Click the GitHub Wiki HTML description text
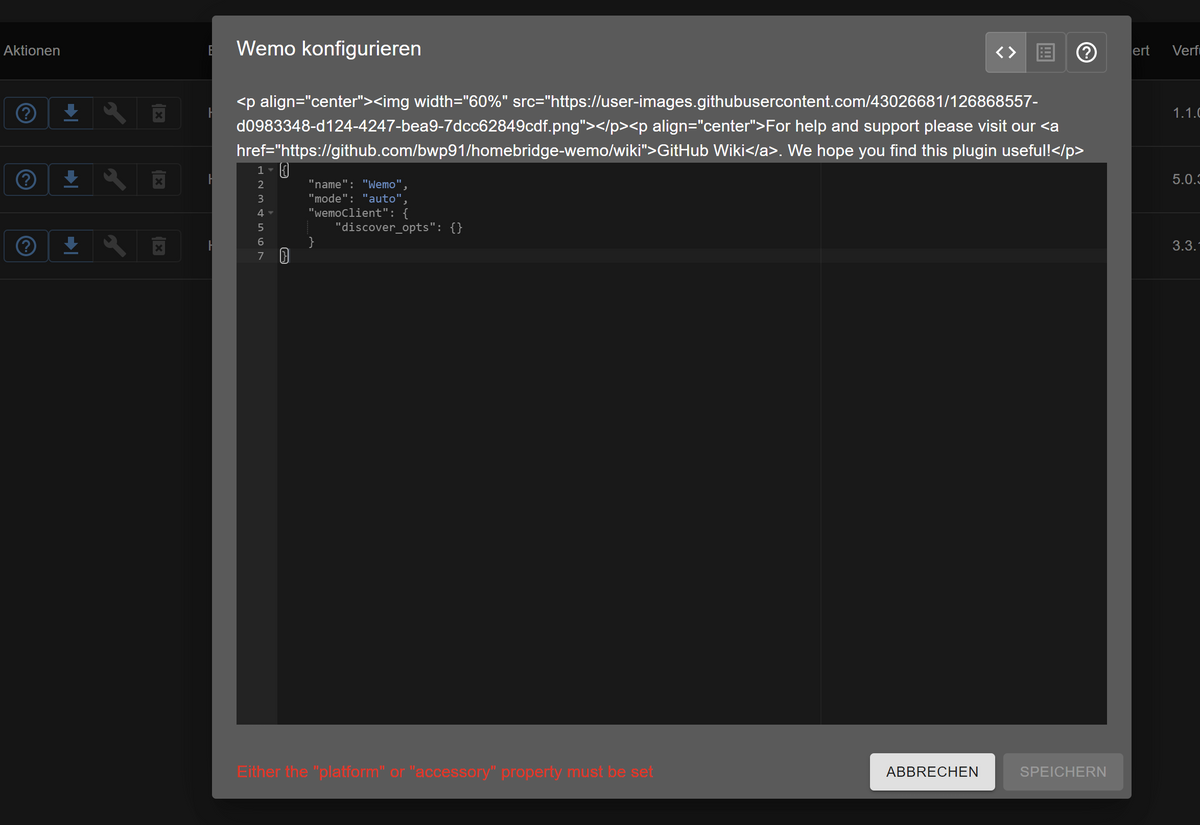Screen dimensions: 1200x825 [x=660, y=126]
